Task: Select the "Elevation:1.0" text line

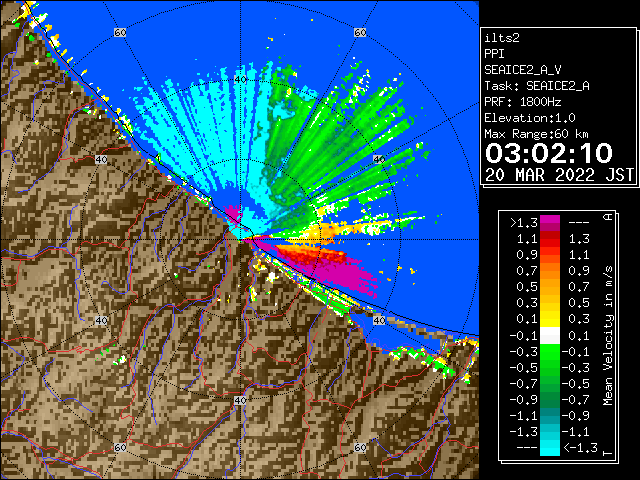Action: (x=530, y=118)
